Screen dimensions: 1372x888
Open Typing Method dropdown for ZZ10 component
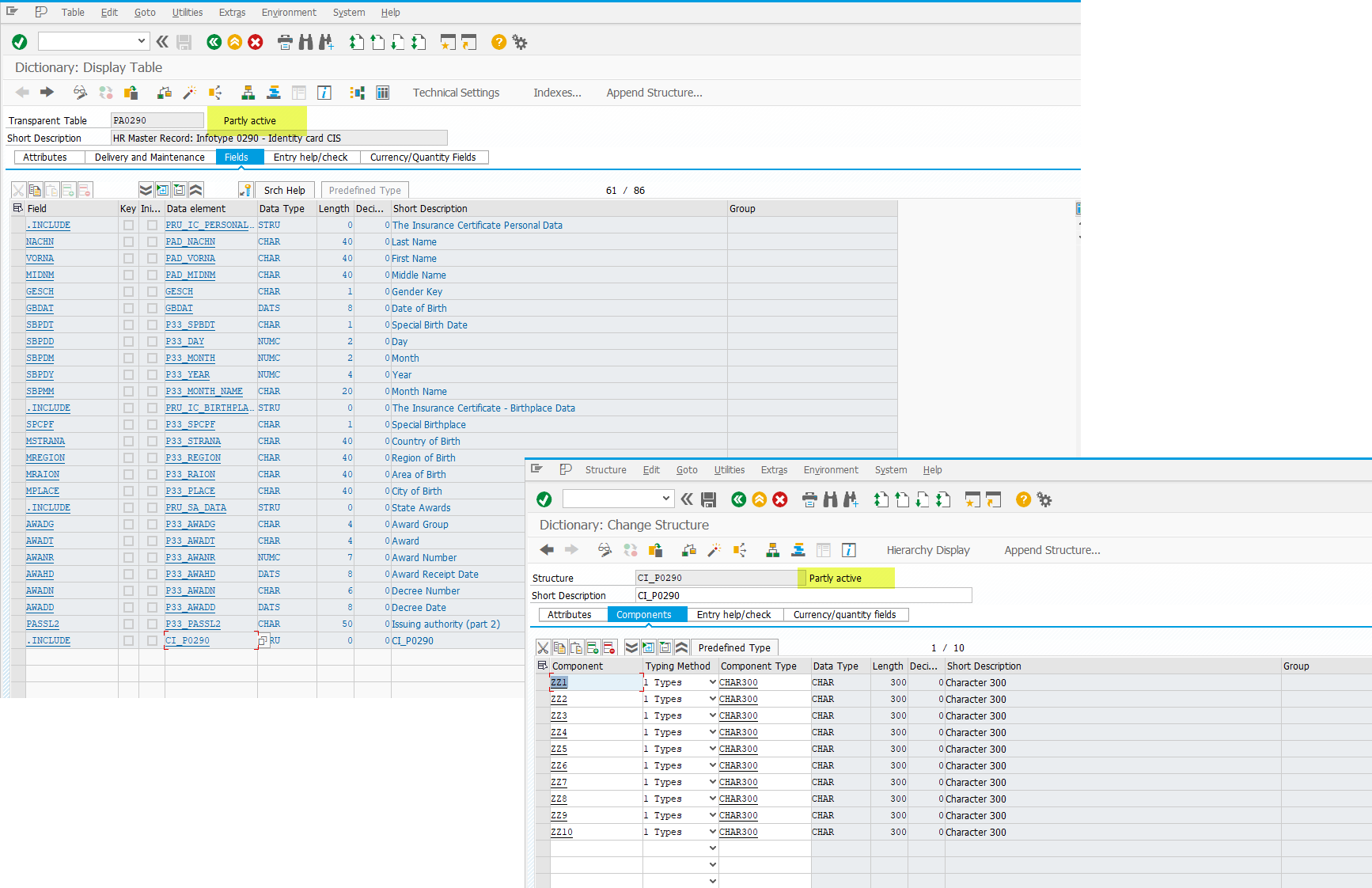tap(712, 832)
